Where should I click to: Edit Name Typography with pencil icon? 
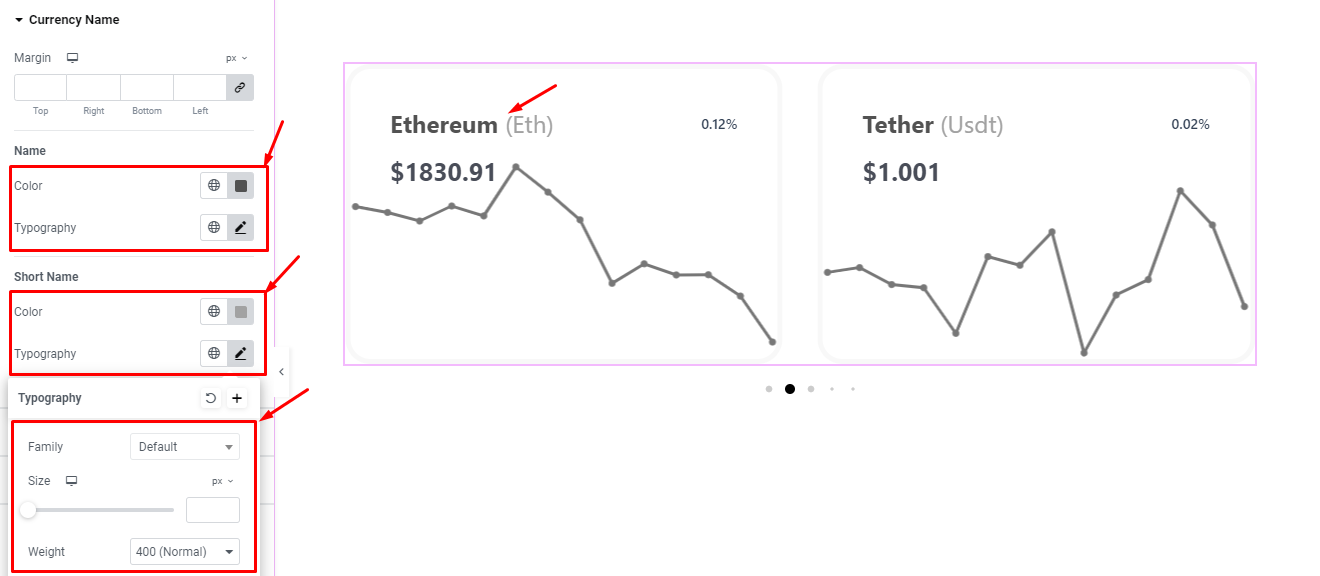(x=240, y=228)
